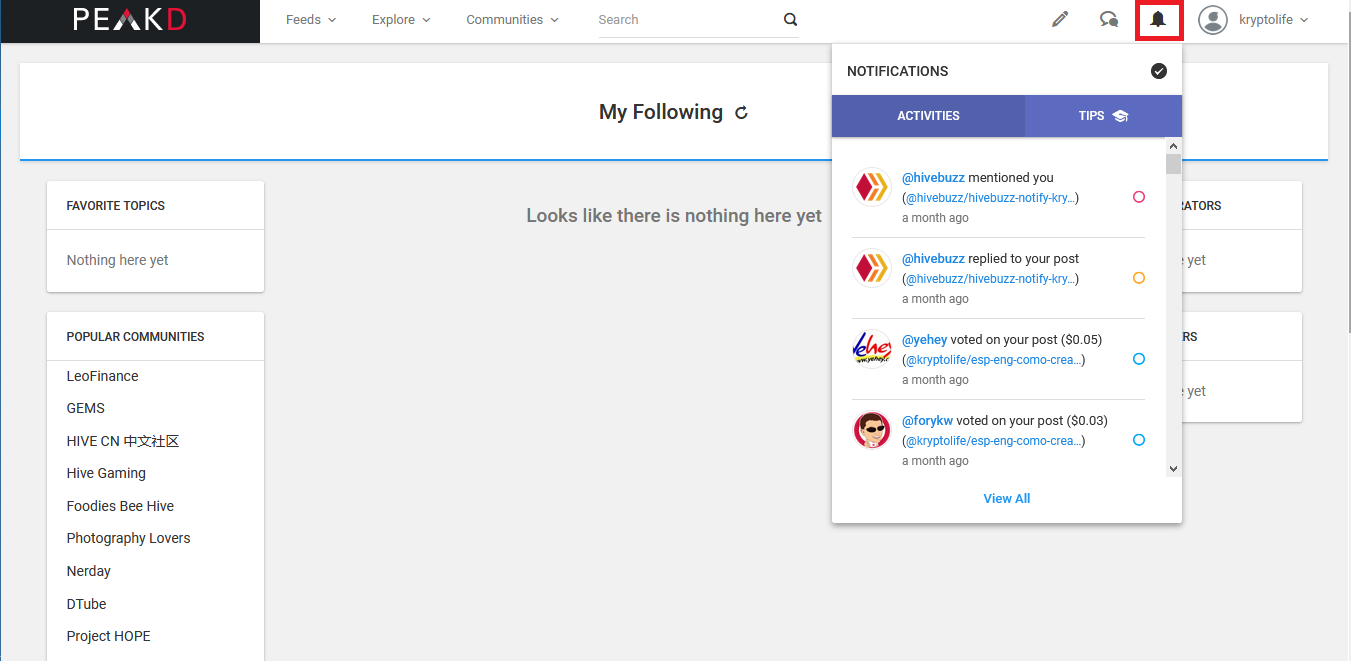The height and width of the screenshot is (661, 1351).
Task: Click the notifications bell icon
Action: (1158, 20)
